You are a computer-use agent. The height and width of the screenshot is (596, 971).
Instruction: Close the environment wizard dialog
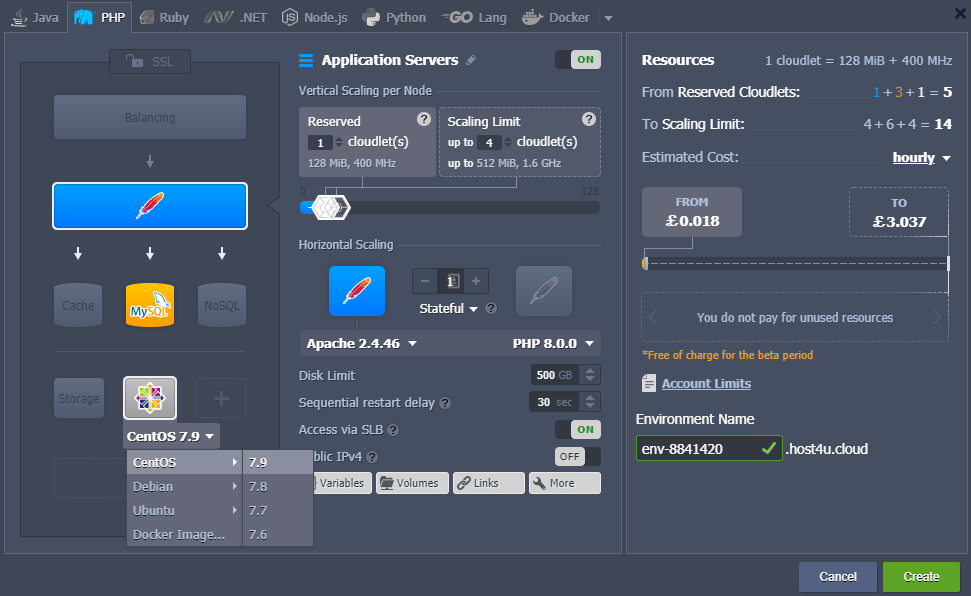tap(960, 13)
